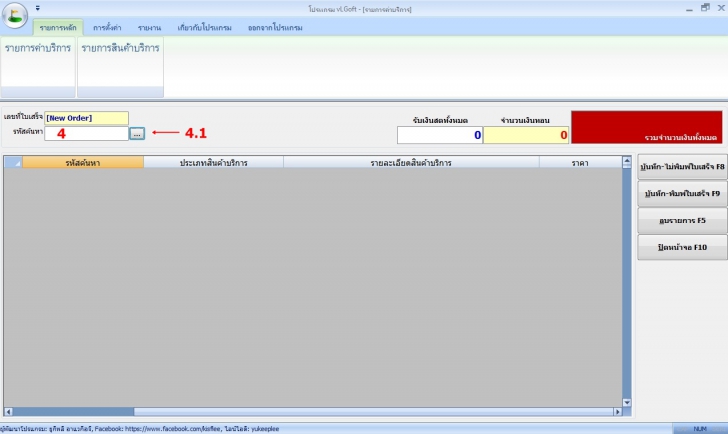Click the ออกจากโปรแกรม tab

click(x=275, y=28)
